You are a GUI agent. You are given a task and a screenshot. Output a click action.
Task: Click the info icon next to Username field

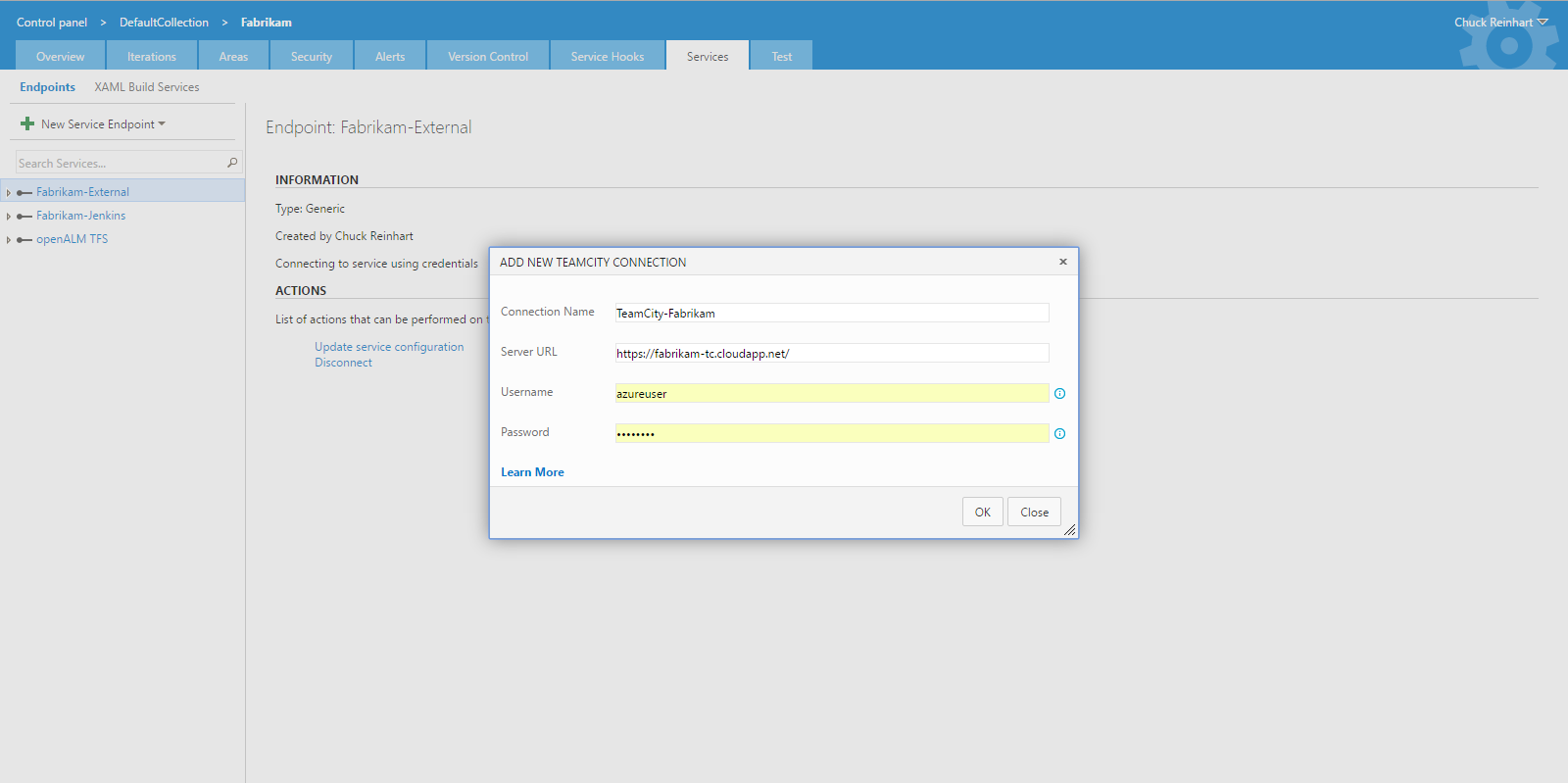tap(1059, 393)
